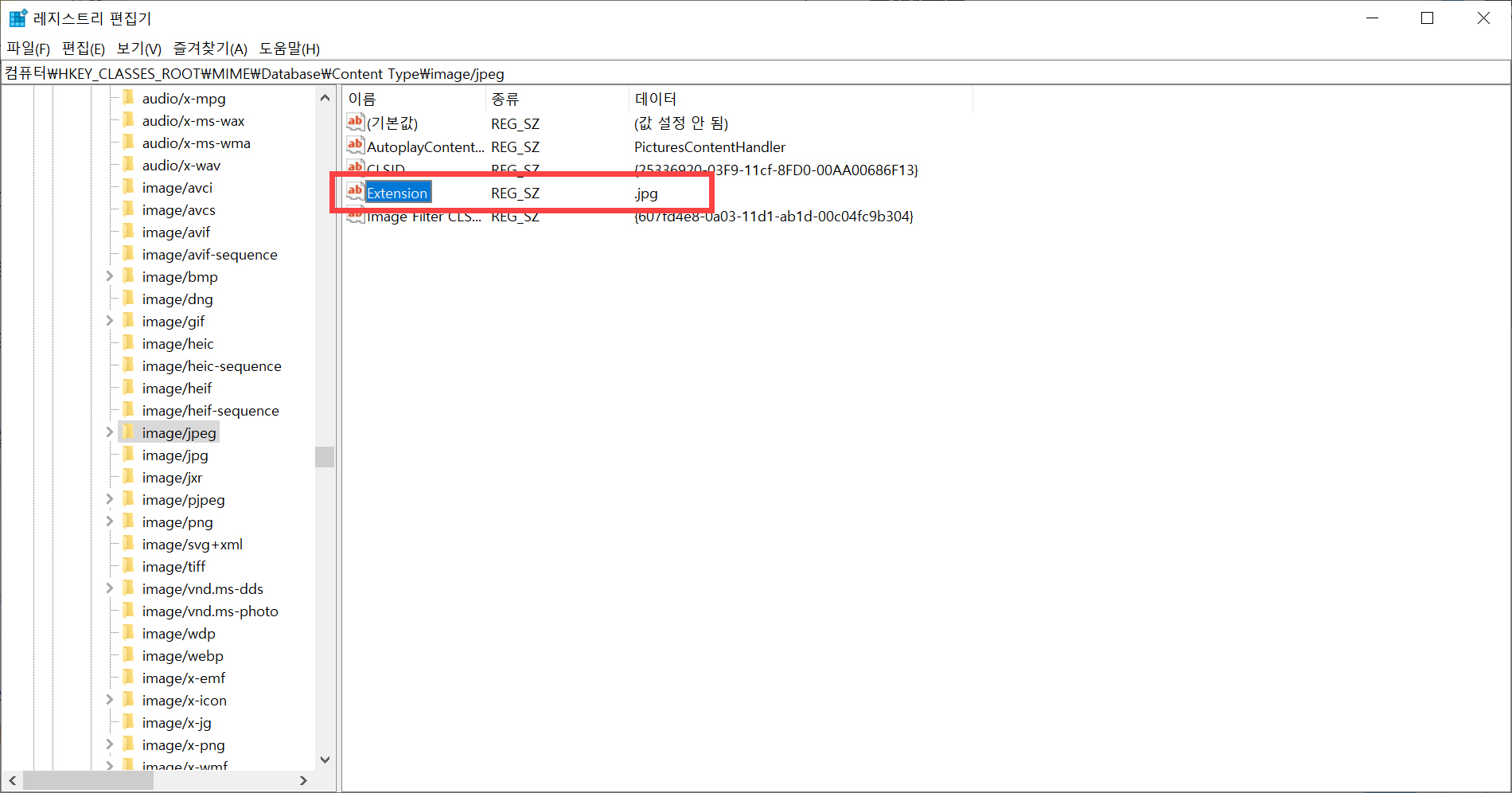Click the folder icon beside image/heif
Viewport: 1512px width, 793px height.
[x=128, y=388]
